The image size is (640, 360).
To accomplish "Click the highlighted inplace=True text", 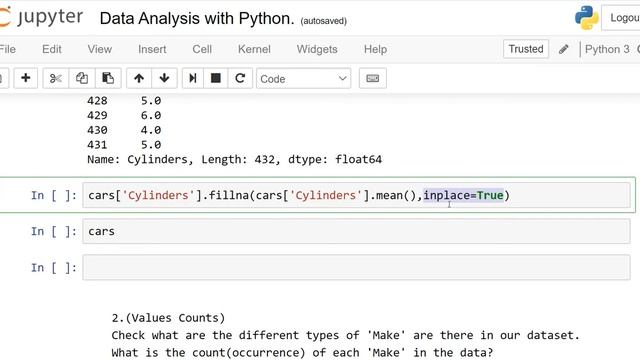I will tap(463, 195).
